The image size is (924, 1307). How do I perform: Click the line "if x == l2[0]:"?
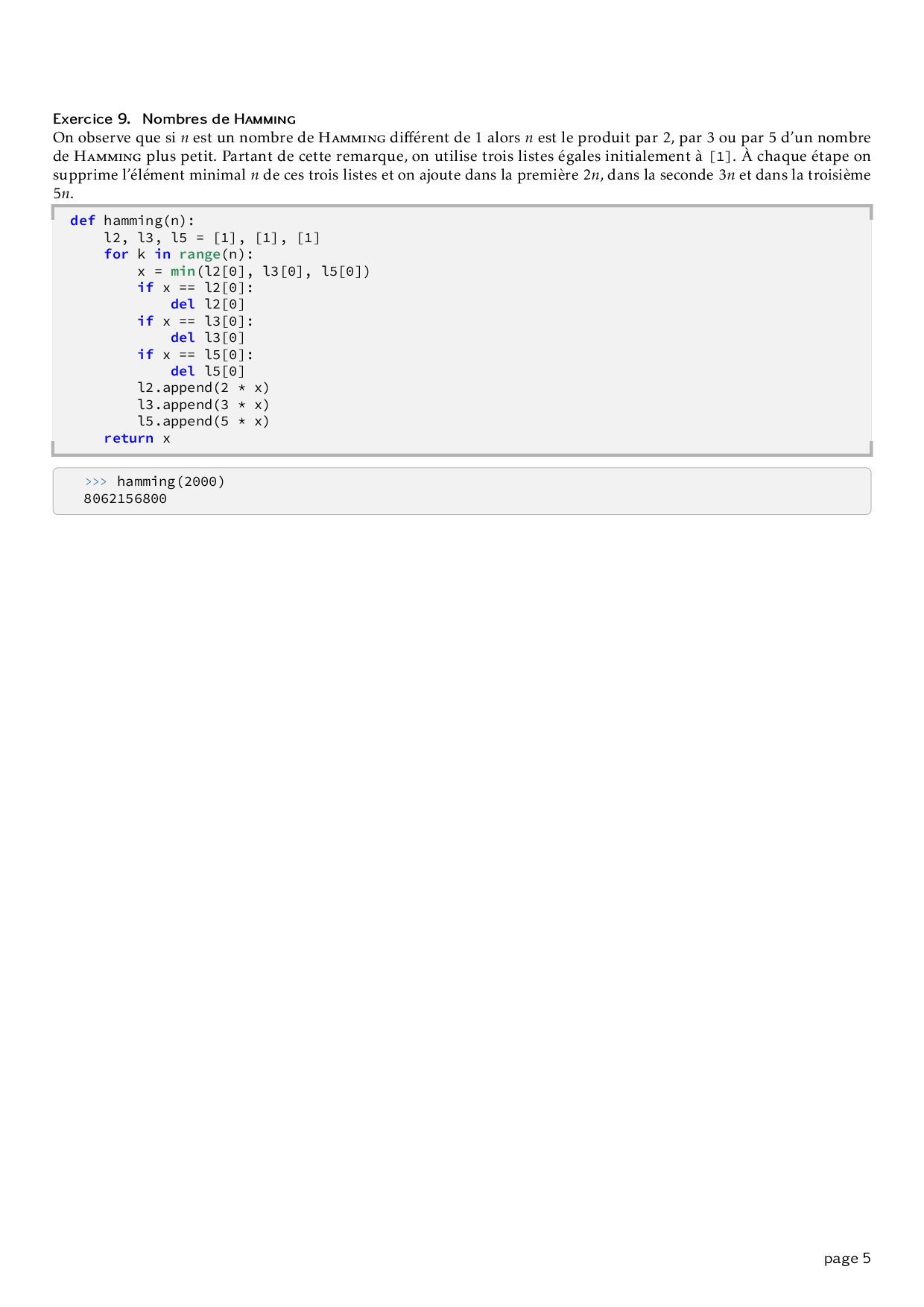point(195,288)
